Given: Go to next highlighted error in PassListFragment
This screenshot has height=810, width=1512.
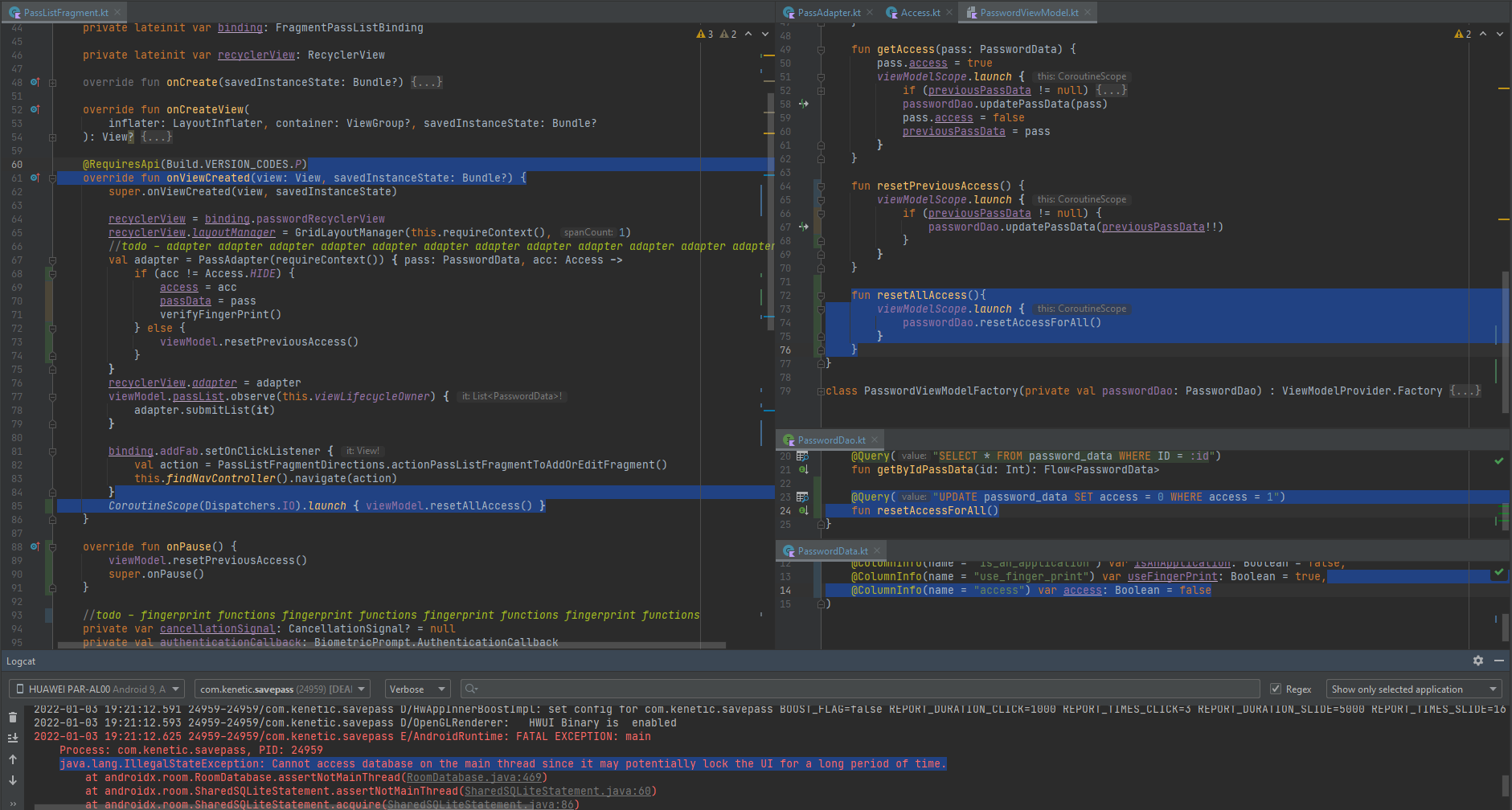Looking at the screenshot, I should [765, 34].
